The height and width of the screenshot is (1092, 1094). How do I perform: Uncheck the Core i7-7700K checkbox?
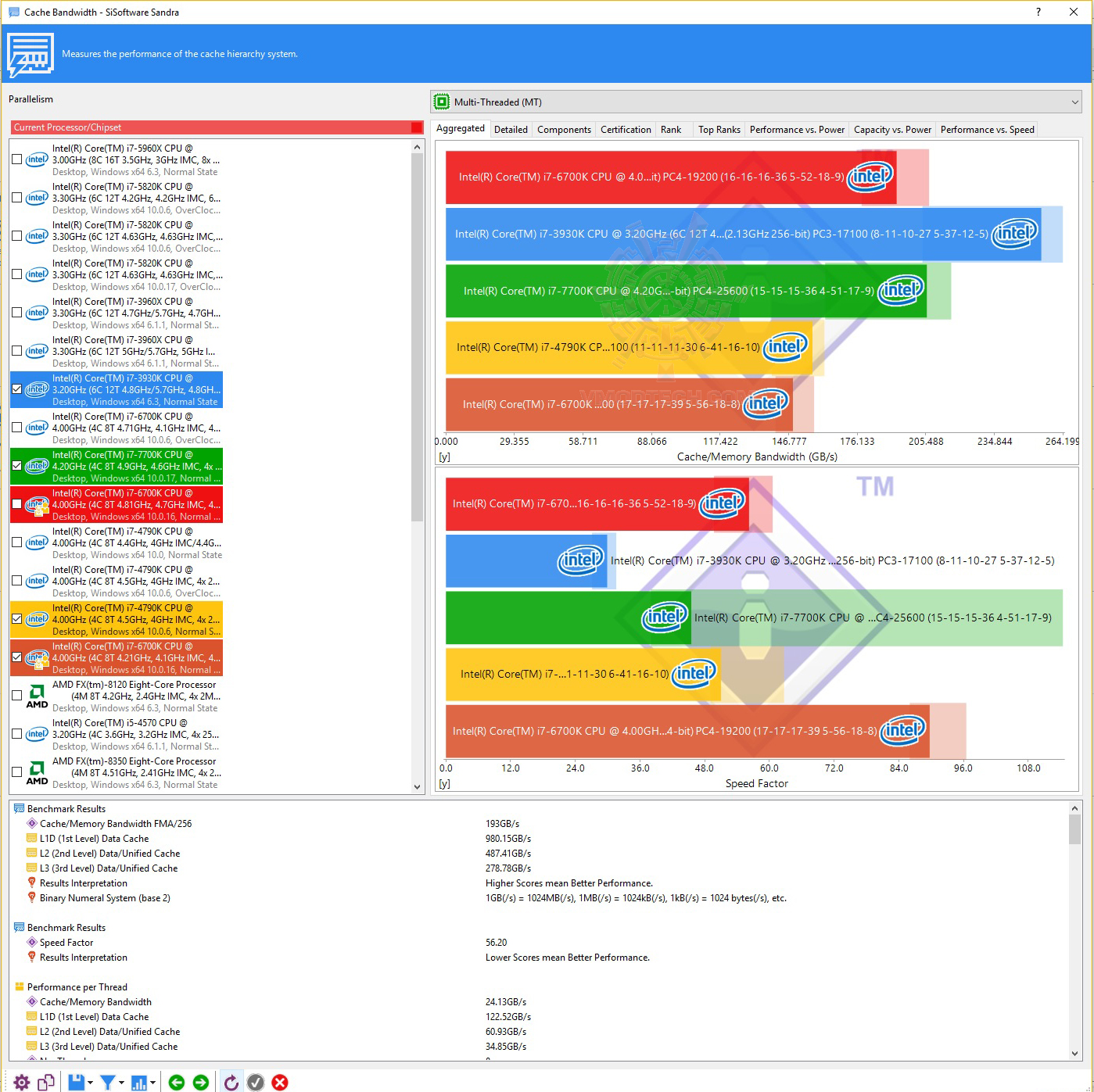point(16,466)
